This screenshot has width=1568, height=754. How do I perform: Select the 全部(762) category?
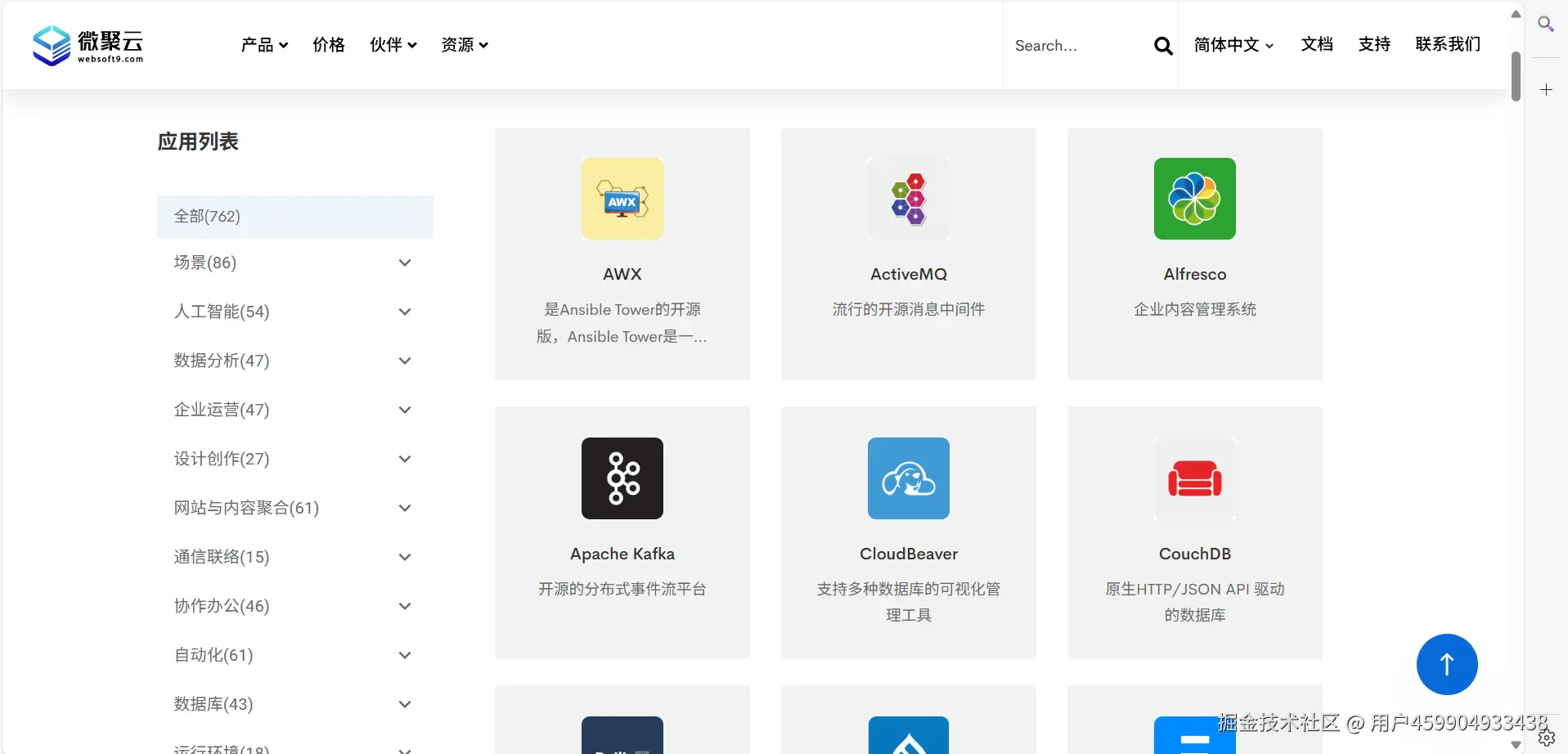coord(295,217)
